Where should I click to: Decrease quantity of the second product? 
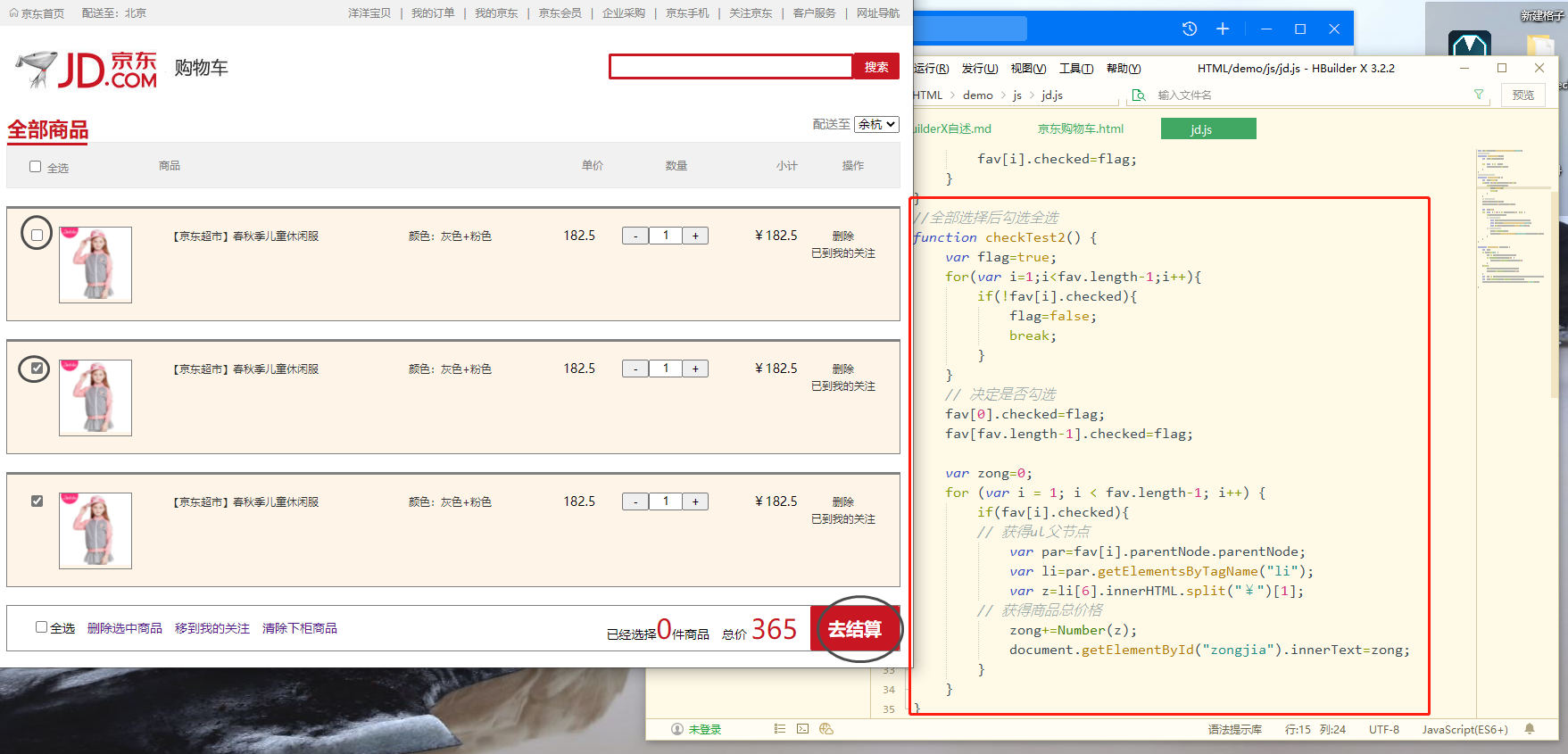pos(635,369)
